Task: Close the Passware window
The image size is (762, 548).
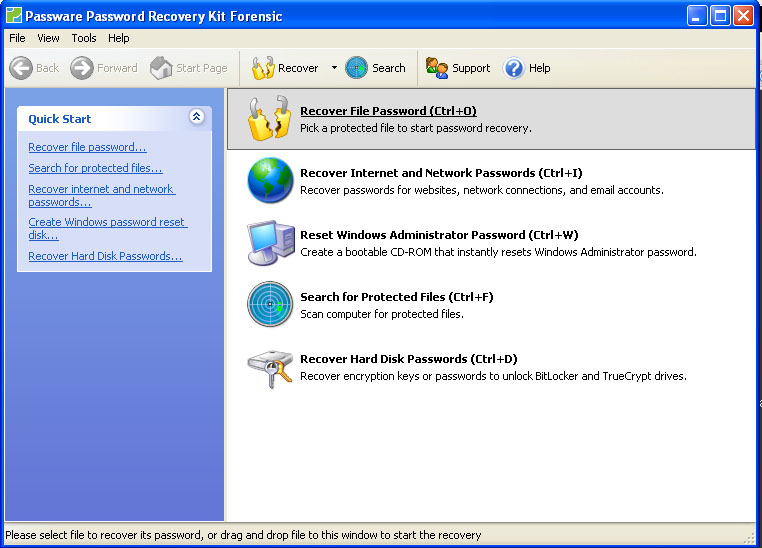Action: (x=744, y=16)
